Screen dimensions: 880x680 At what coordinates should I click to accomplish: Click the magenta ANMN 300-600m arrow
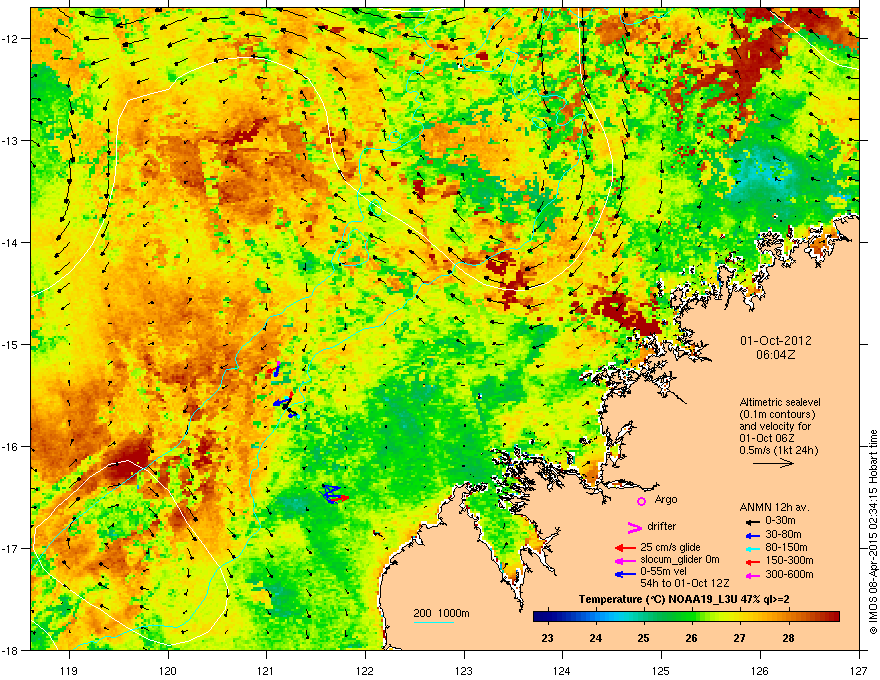(x=753, y=576)
